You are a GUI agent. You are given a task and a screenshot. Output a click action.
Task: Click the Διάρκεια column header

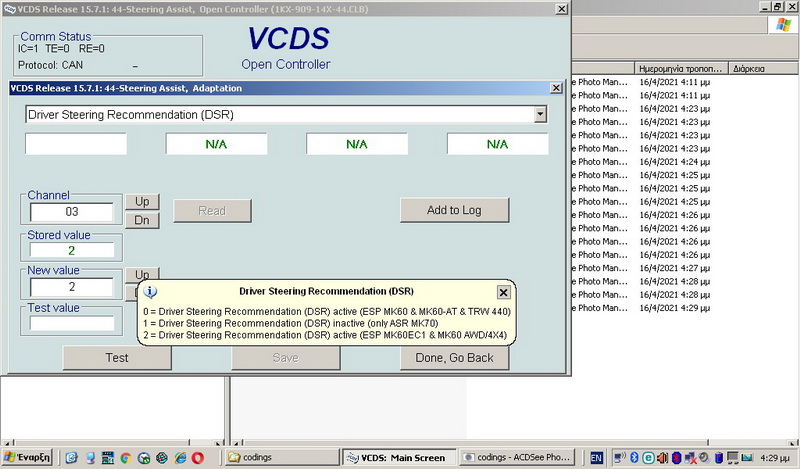[763, 68]
